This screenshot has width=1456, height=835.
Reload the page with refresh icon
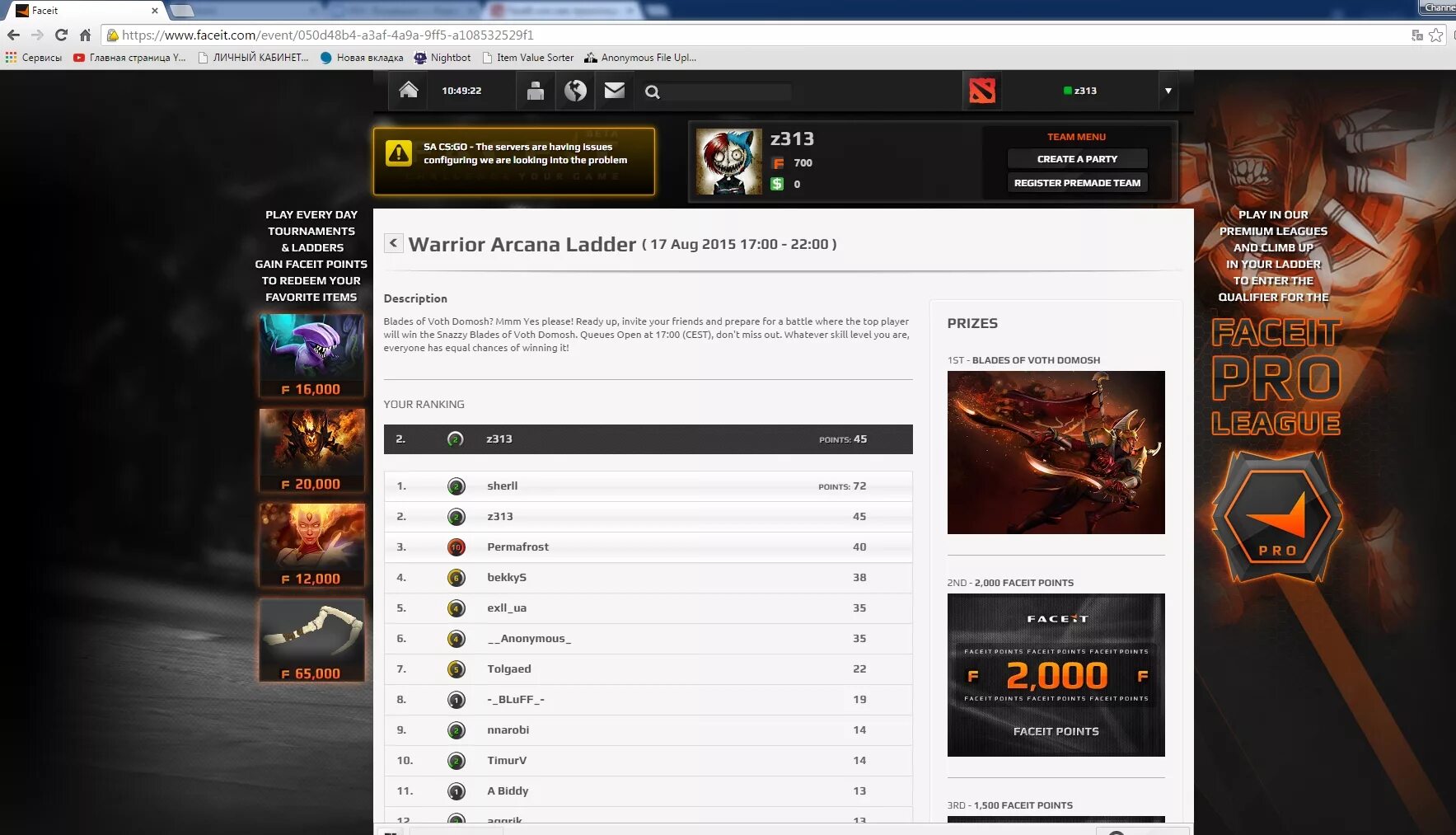[61, 35]
